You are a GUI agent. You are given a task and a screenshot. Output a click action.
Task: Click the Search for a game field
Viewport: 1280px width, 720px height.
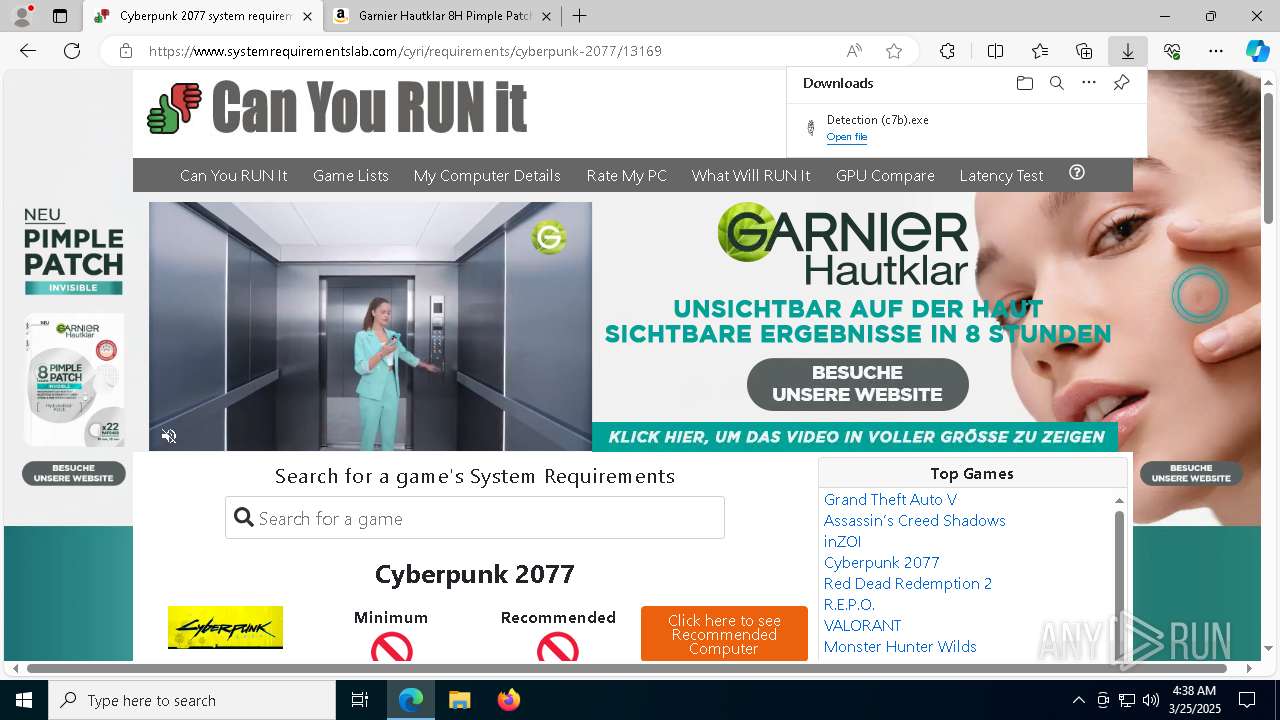(x=475, y=518)
